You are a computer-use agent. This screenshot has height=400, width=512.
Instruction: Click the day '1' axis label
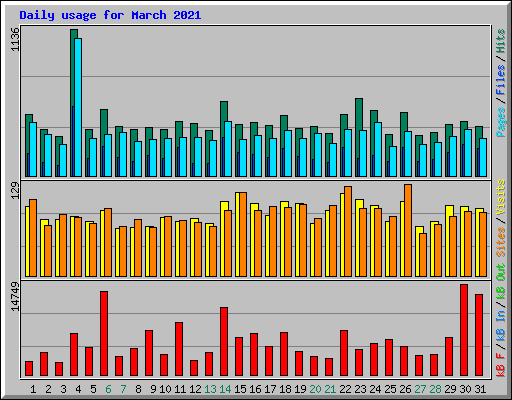click(x=33, y=389)
